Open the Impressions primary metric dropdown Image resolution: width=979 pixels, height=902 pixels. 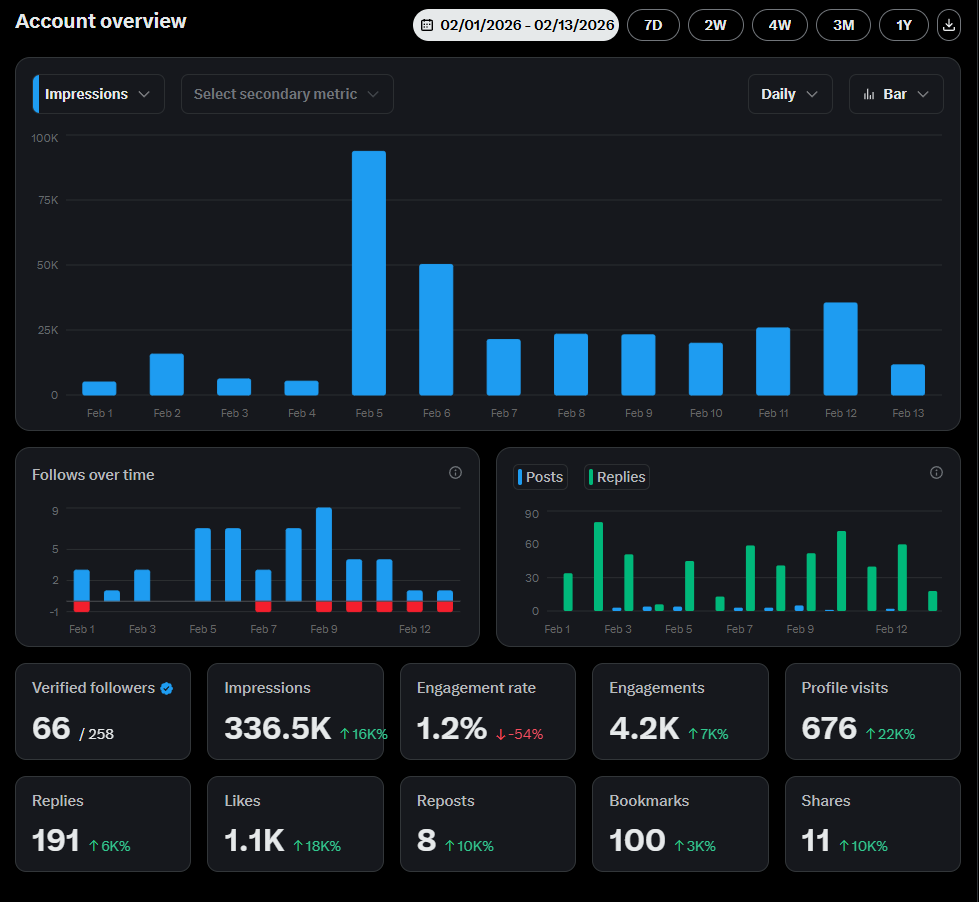97,93
